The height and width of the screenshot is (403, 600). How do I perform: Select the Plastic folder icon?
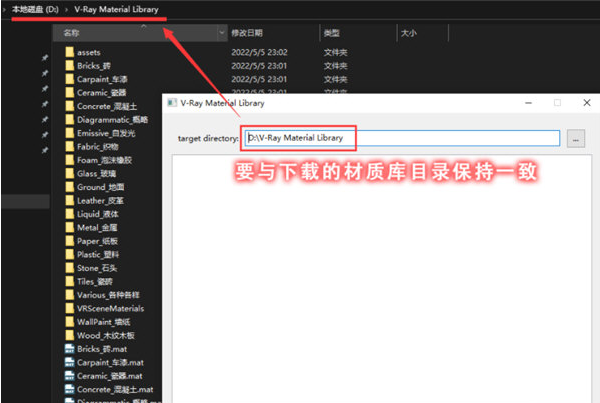(70, 254)
